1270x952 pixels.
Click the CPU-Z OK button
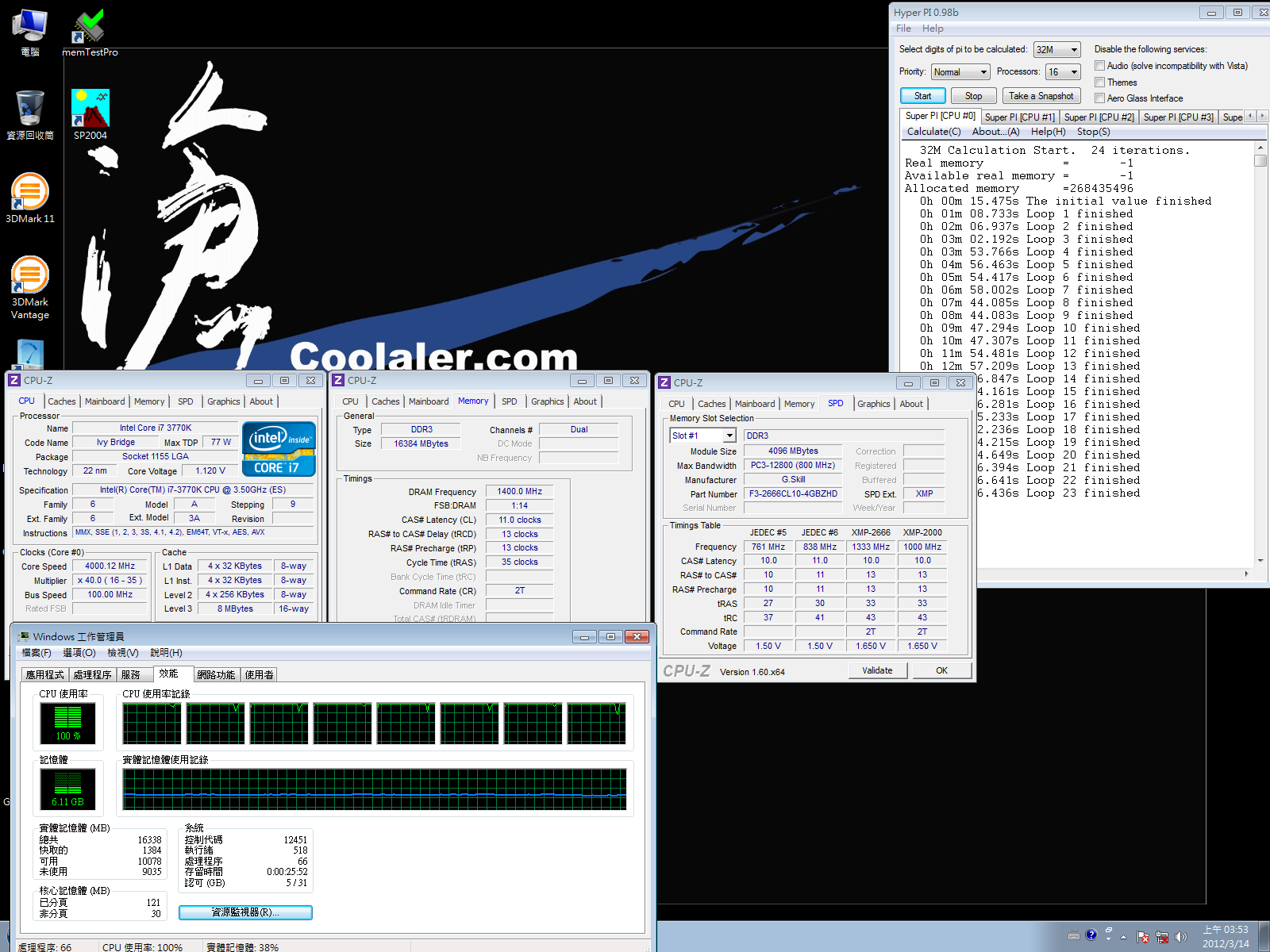941,670
